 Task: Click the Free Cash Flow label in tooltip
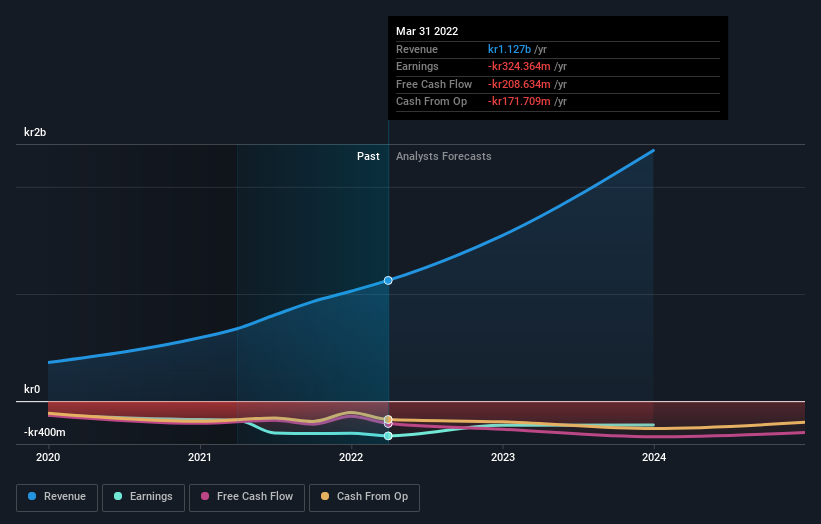[x=434, y=84]
